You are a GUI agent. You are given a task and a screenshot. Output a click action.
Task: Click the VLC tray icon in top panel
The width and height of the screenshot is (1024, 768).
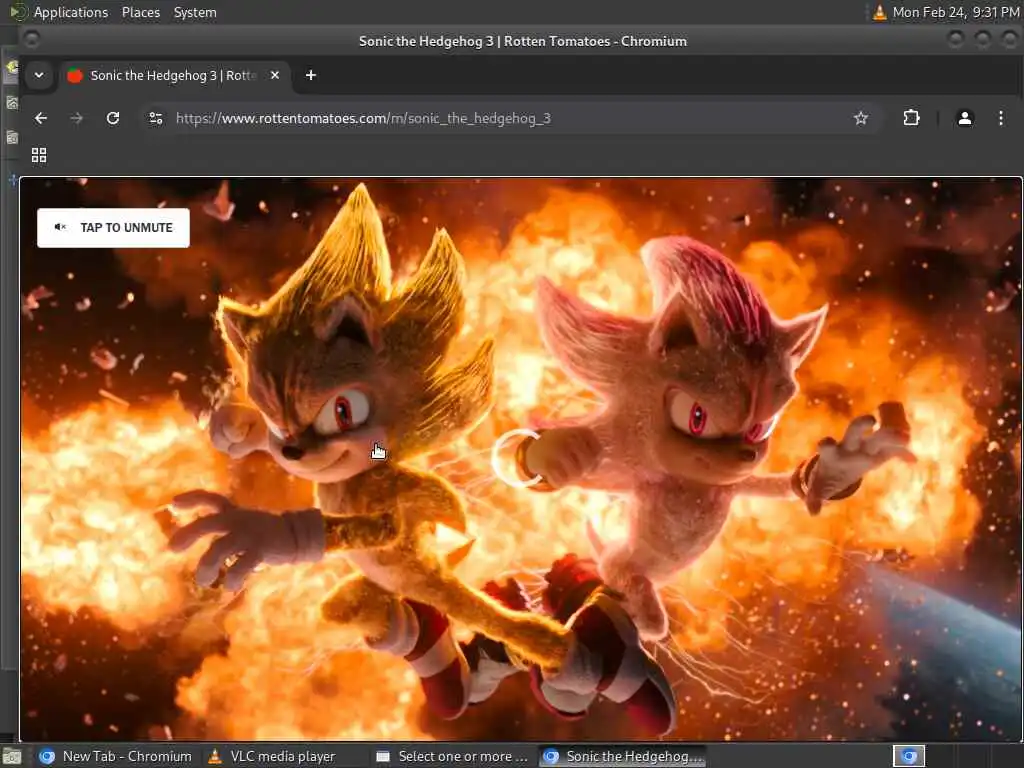(879, 12)
